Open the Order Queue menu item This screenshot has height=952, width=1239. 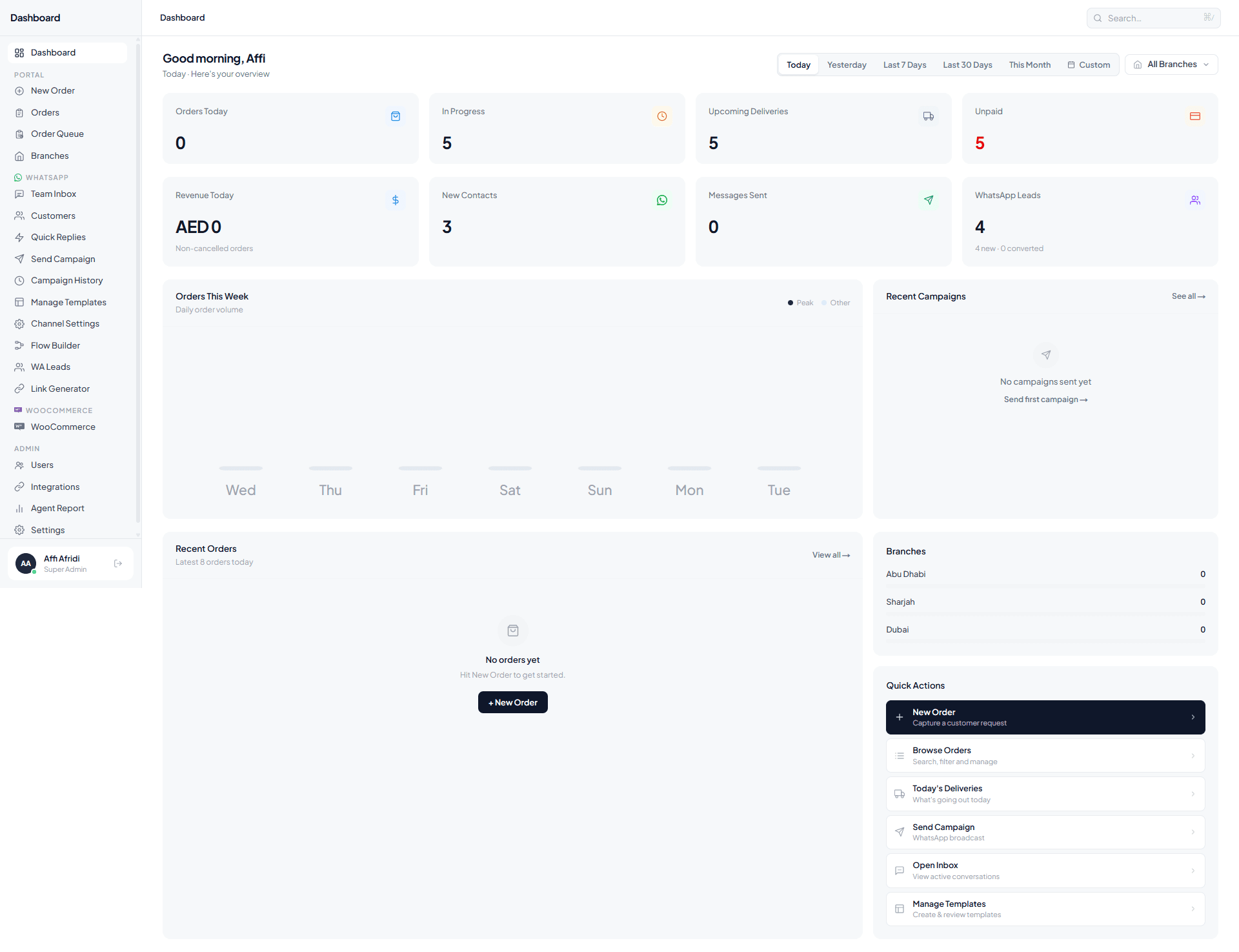[67, 134]
